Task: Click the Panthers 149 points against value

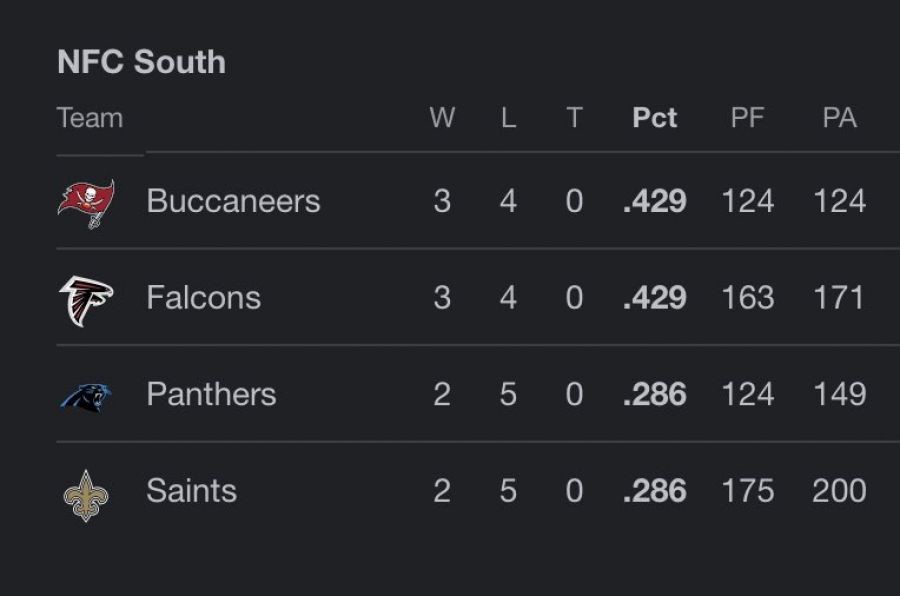Action: click(x=839, y=395)
